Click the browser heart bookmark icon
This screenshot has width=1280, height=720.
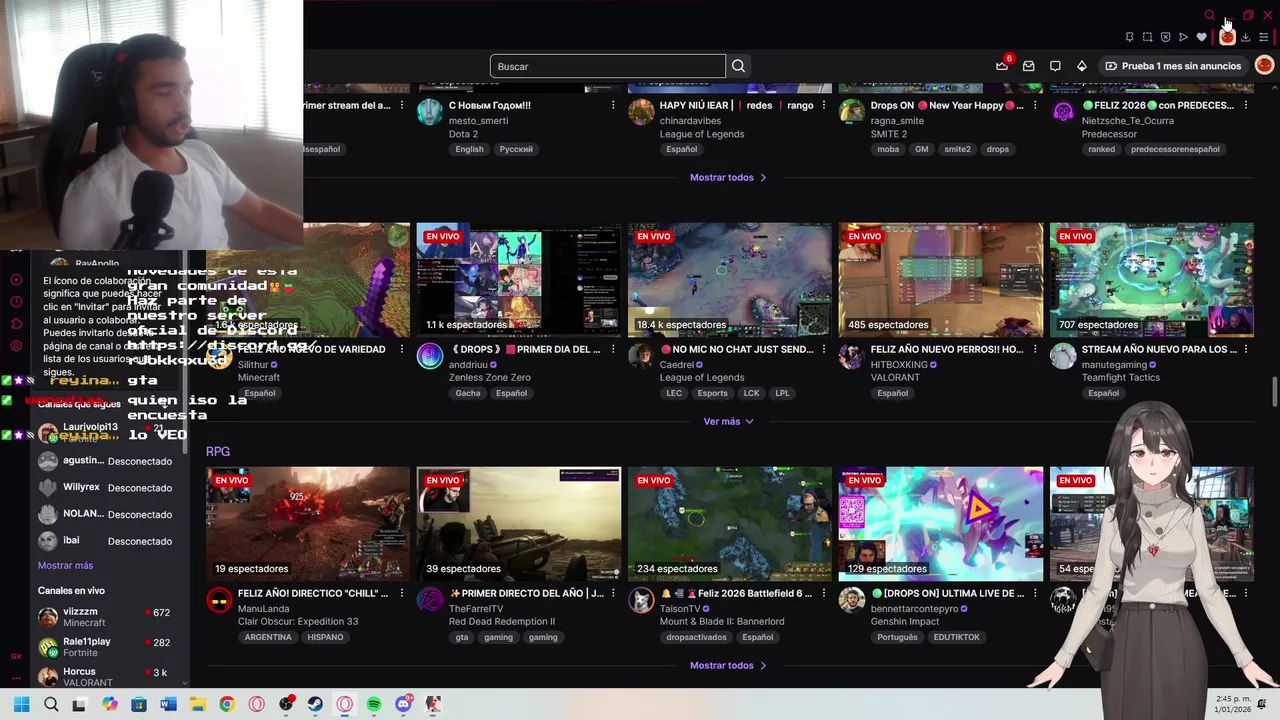1201,37
